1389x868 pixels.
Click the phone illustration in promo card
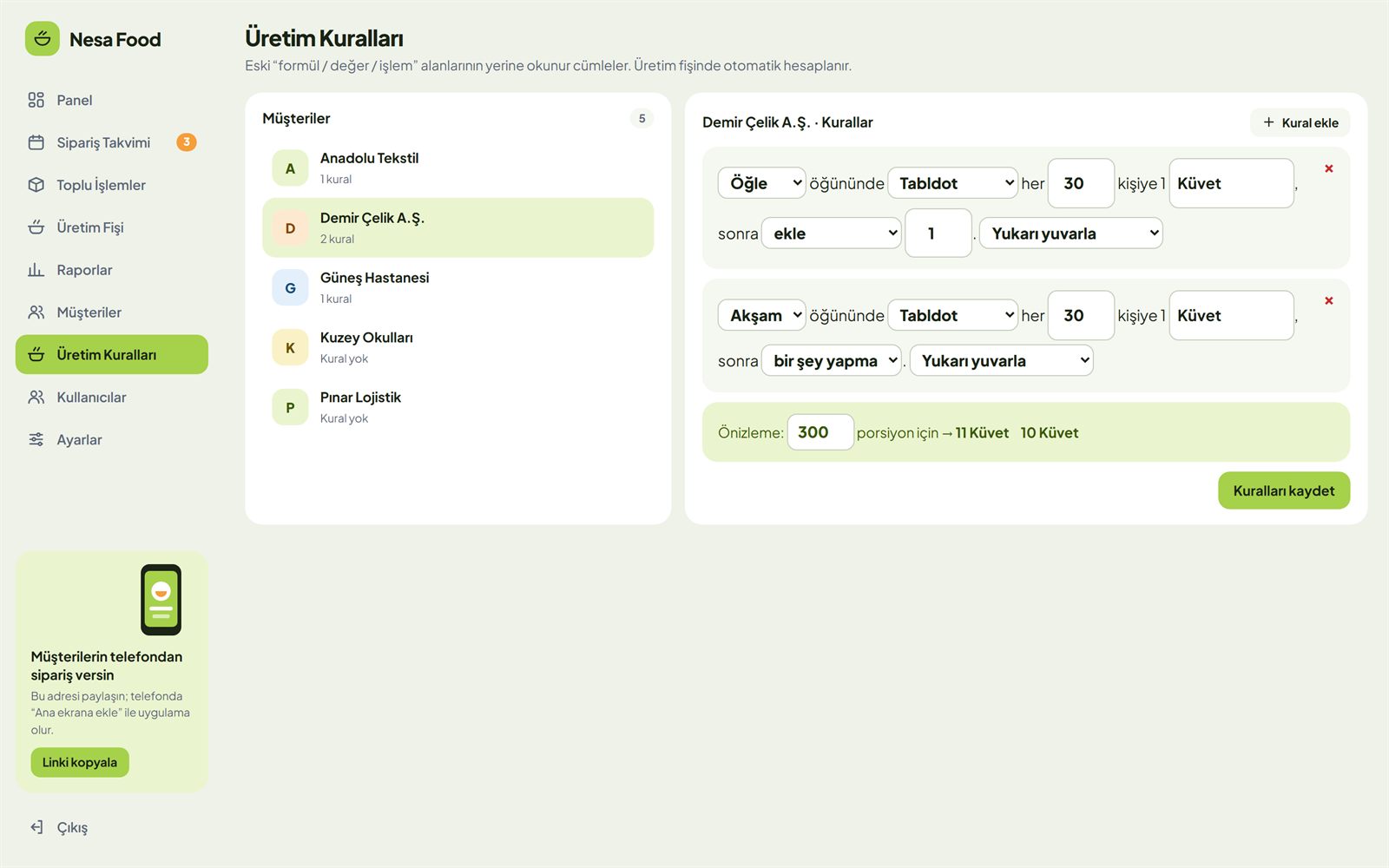(161, 600)
